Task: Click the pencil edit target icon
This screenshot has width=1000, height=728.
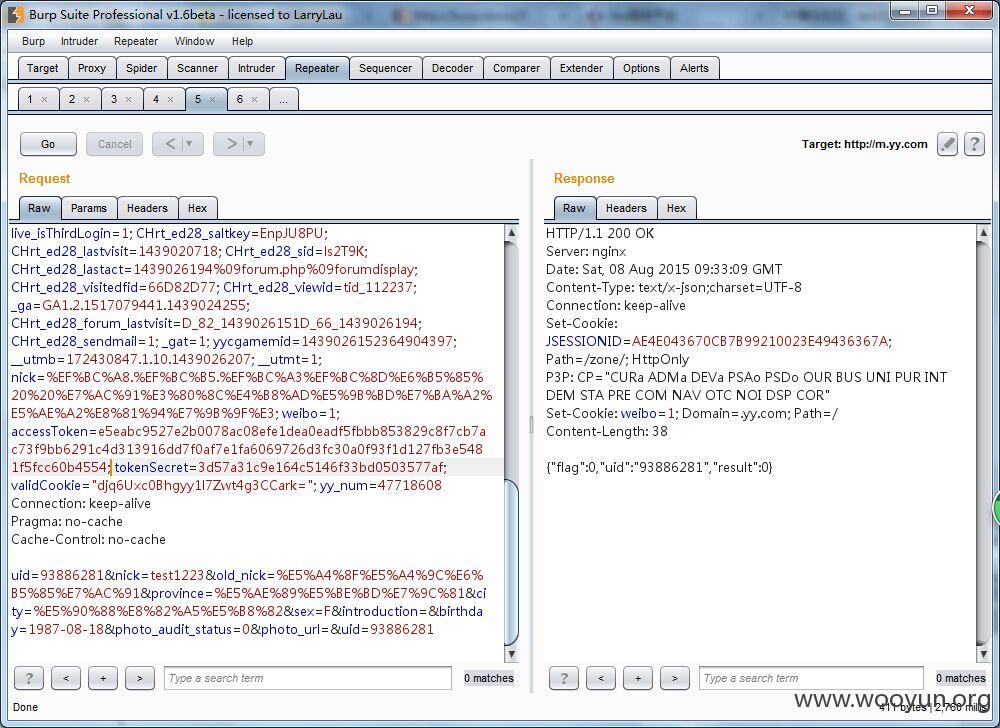Action: [x=947, y=144]
